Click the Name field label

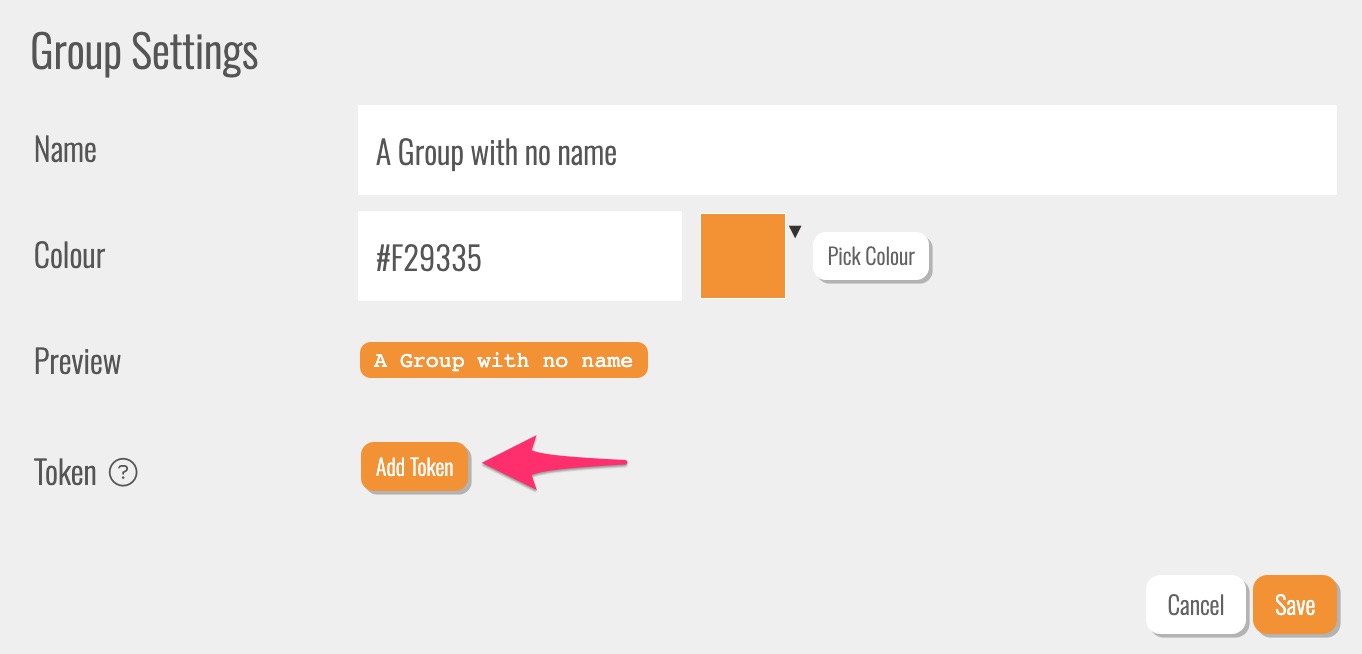65,150
